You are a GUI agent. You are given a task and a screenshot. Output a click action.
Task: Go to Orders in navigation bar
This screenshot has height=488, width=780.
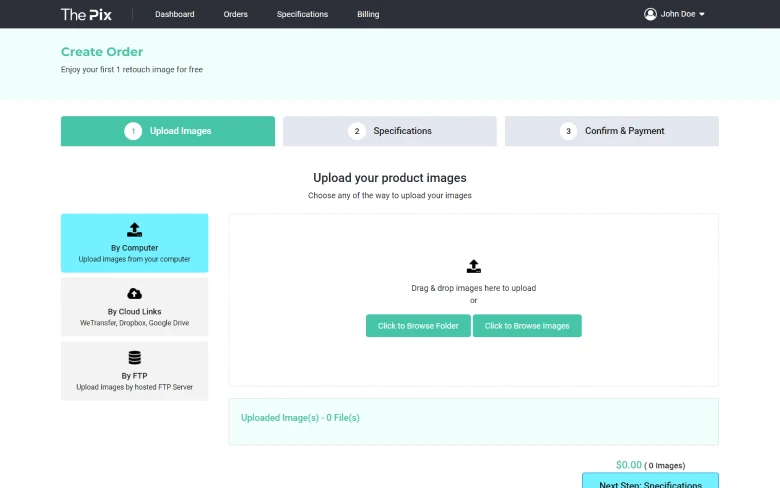point(236,15)
